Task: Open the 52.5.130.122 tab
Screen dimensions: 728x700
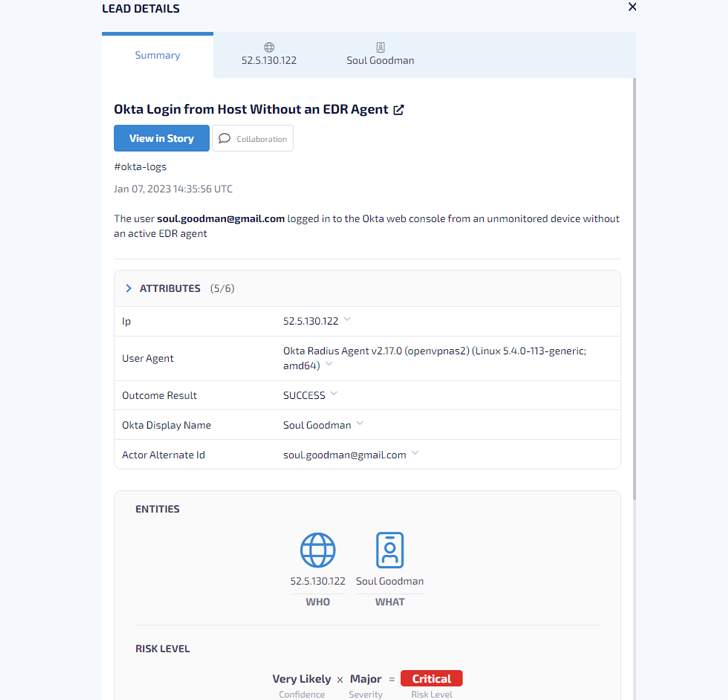Action: [x=269, y=55]
